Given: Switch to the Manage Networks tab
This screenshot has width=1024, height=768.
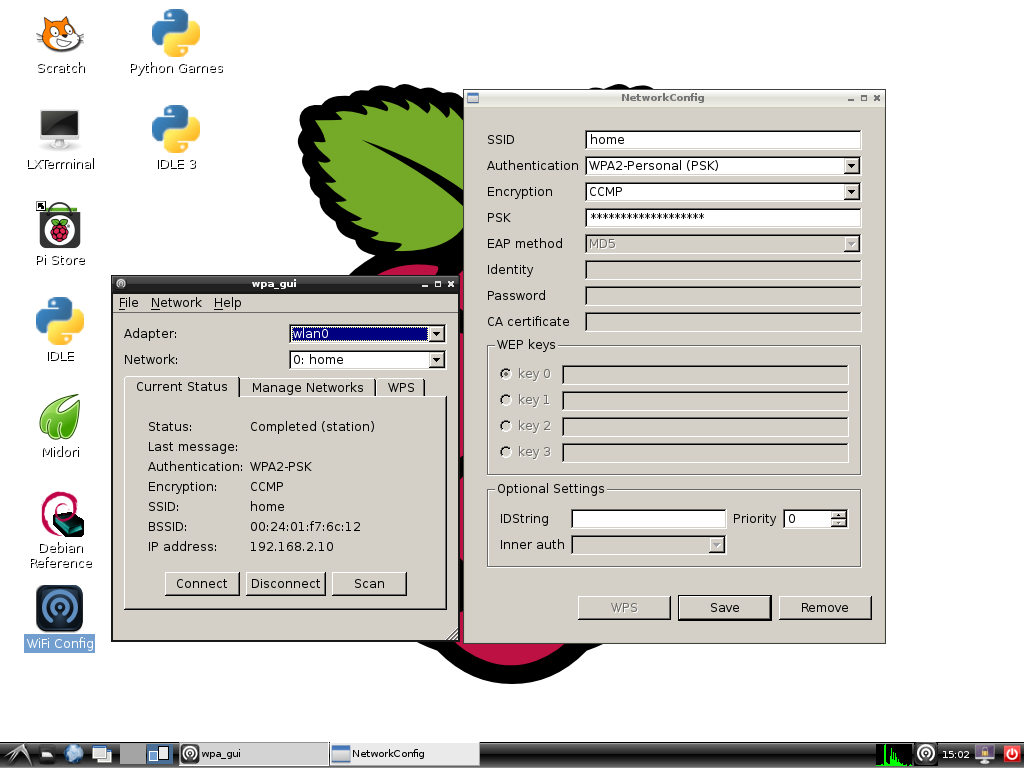Looking at the screenshot, I should click(307, 387).
